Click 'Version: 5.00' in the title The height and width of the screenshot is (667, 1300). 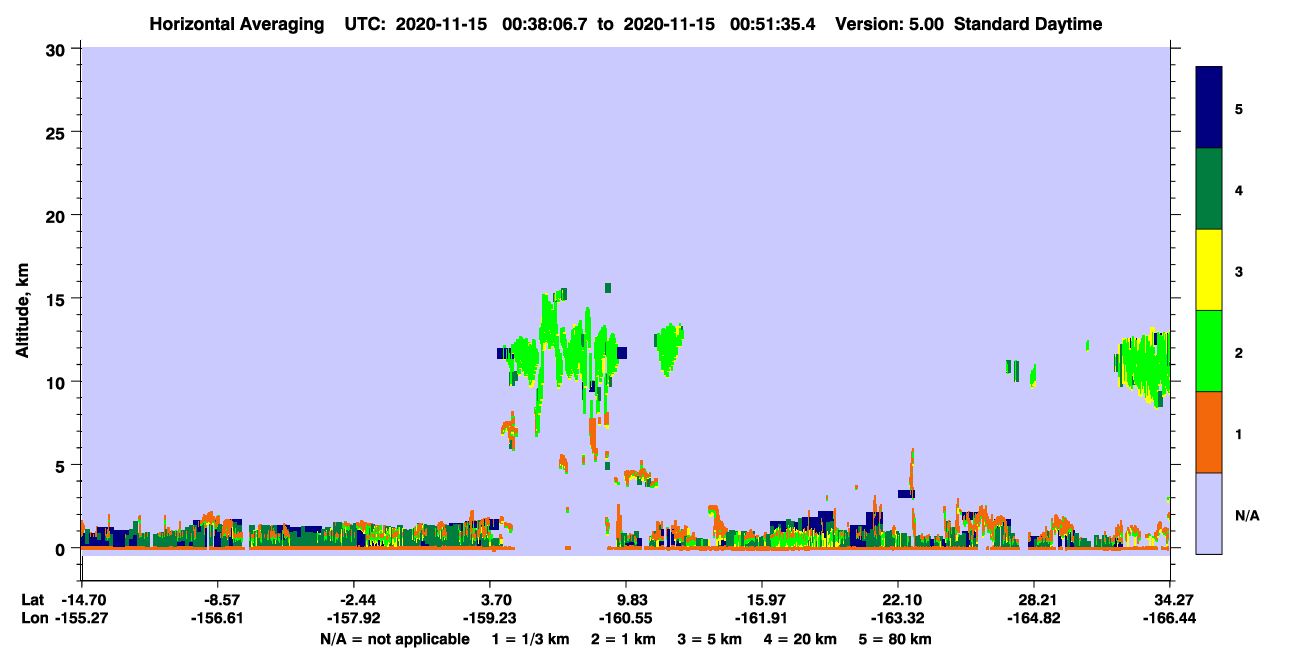click(891, 24)
